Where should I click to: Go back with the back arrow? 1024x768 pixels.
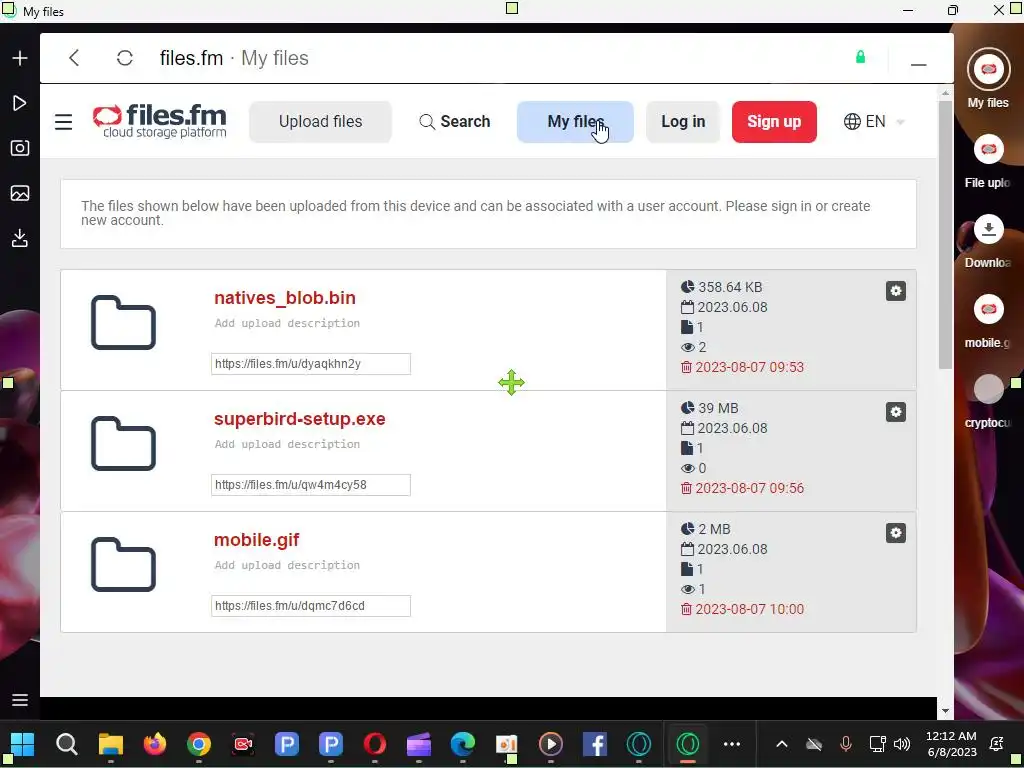(x=74, y=58)
